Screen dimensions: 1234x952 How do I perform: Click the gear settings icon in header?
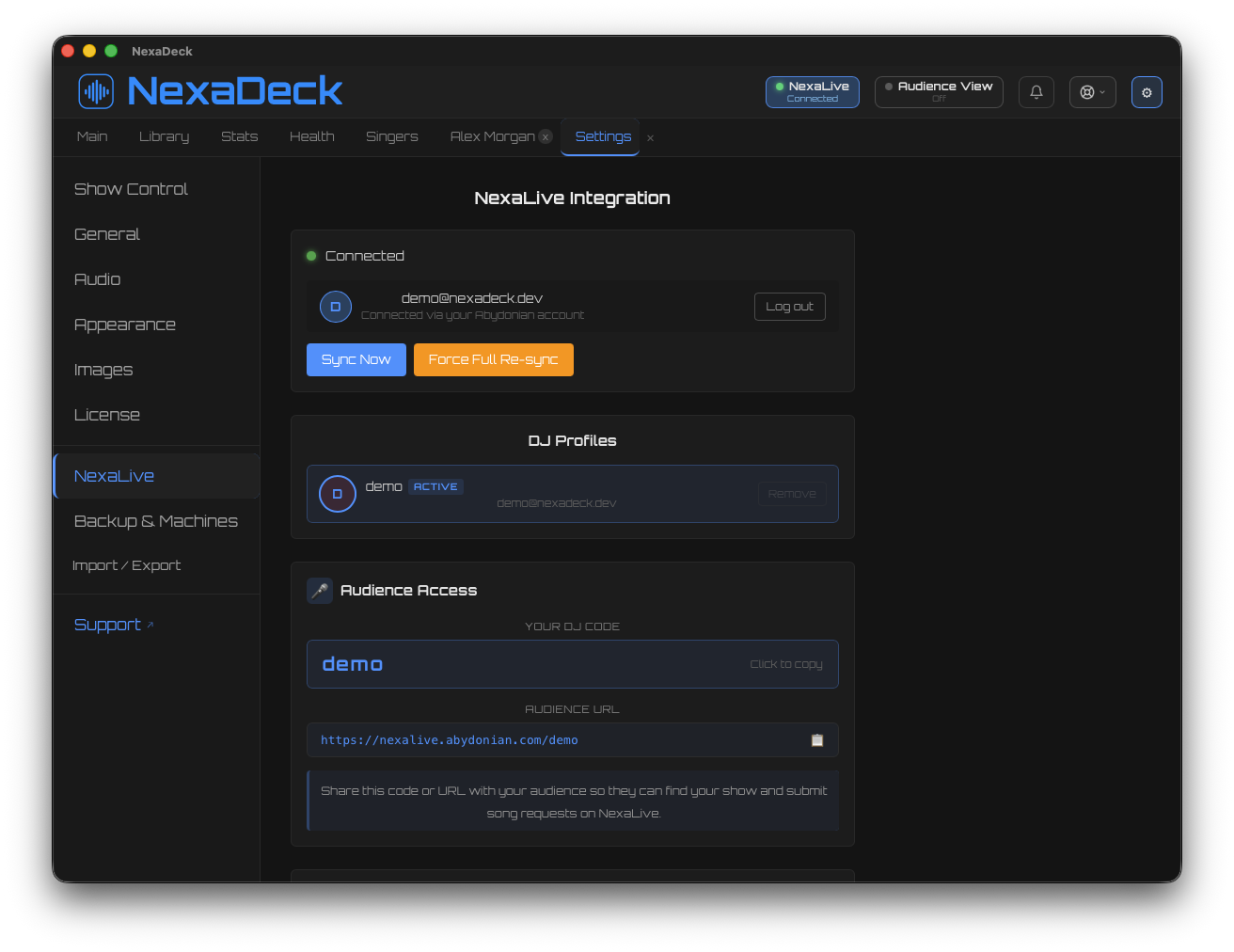(x=1147, y=92)
